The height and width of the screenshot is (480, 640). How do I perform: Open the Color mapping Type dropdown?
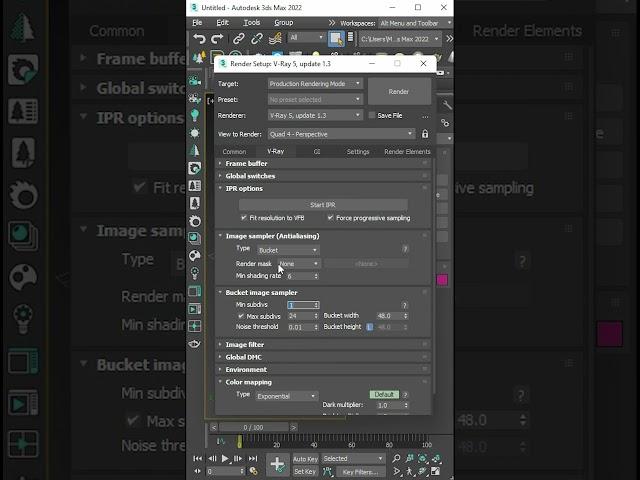pyautogui.click(x=287, y=396)
